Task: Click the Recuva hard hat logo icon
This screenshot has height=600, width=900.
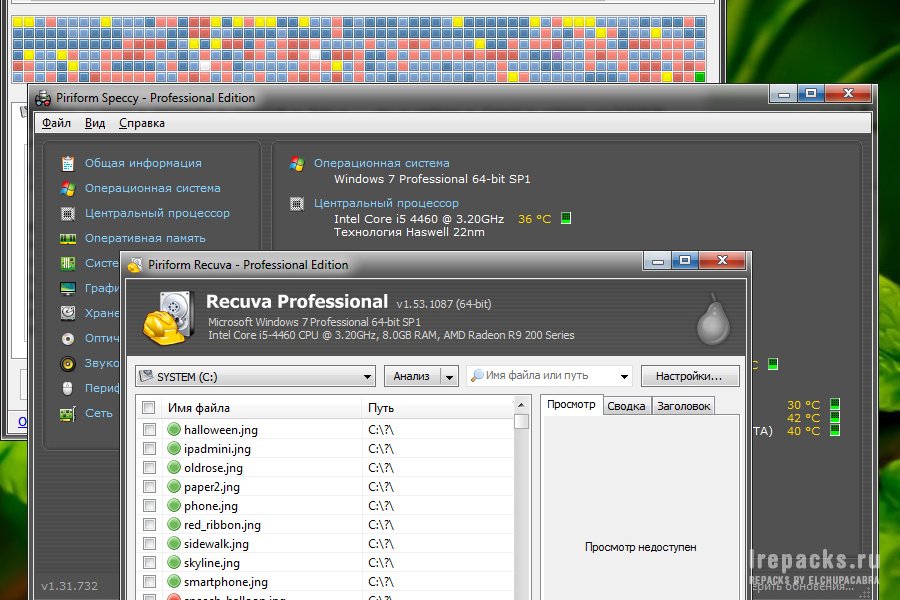Action: (x=169, y=319)
